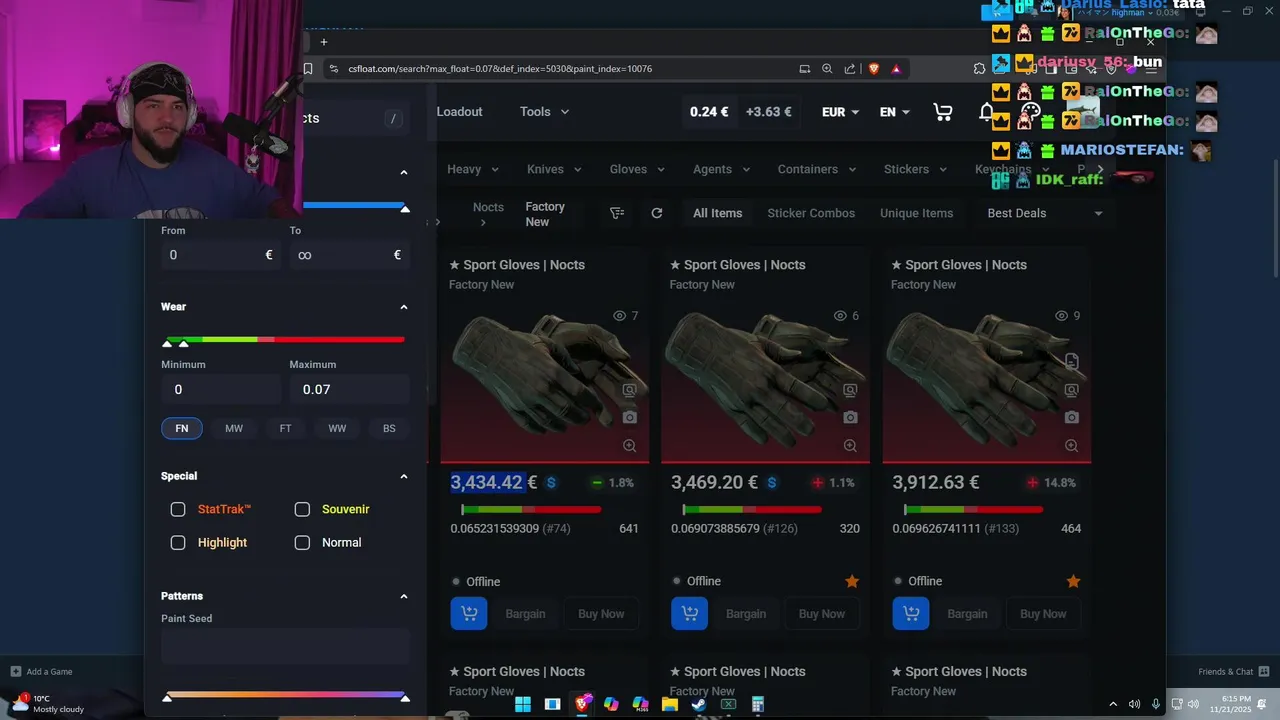Click the blue S badge next to 3,434.42 €
This screenshot has width=1280, height=720.
(551, 483)
